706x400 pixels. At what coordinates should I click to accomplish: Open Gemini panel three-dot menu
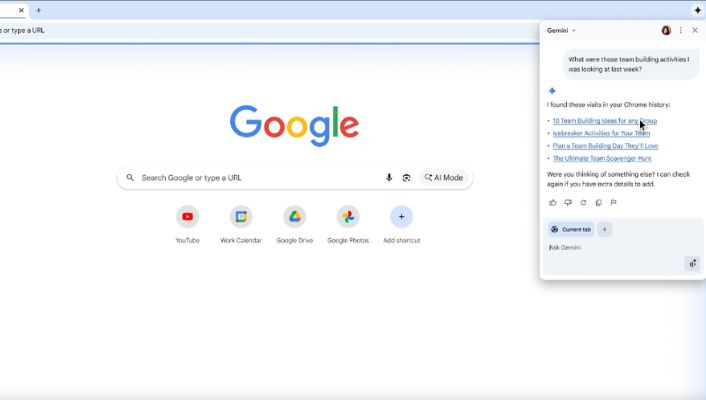coord(681,31)
